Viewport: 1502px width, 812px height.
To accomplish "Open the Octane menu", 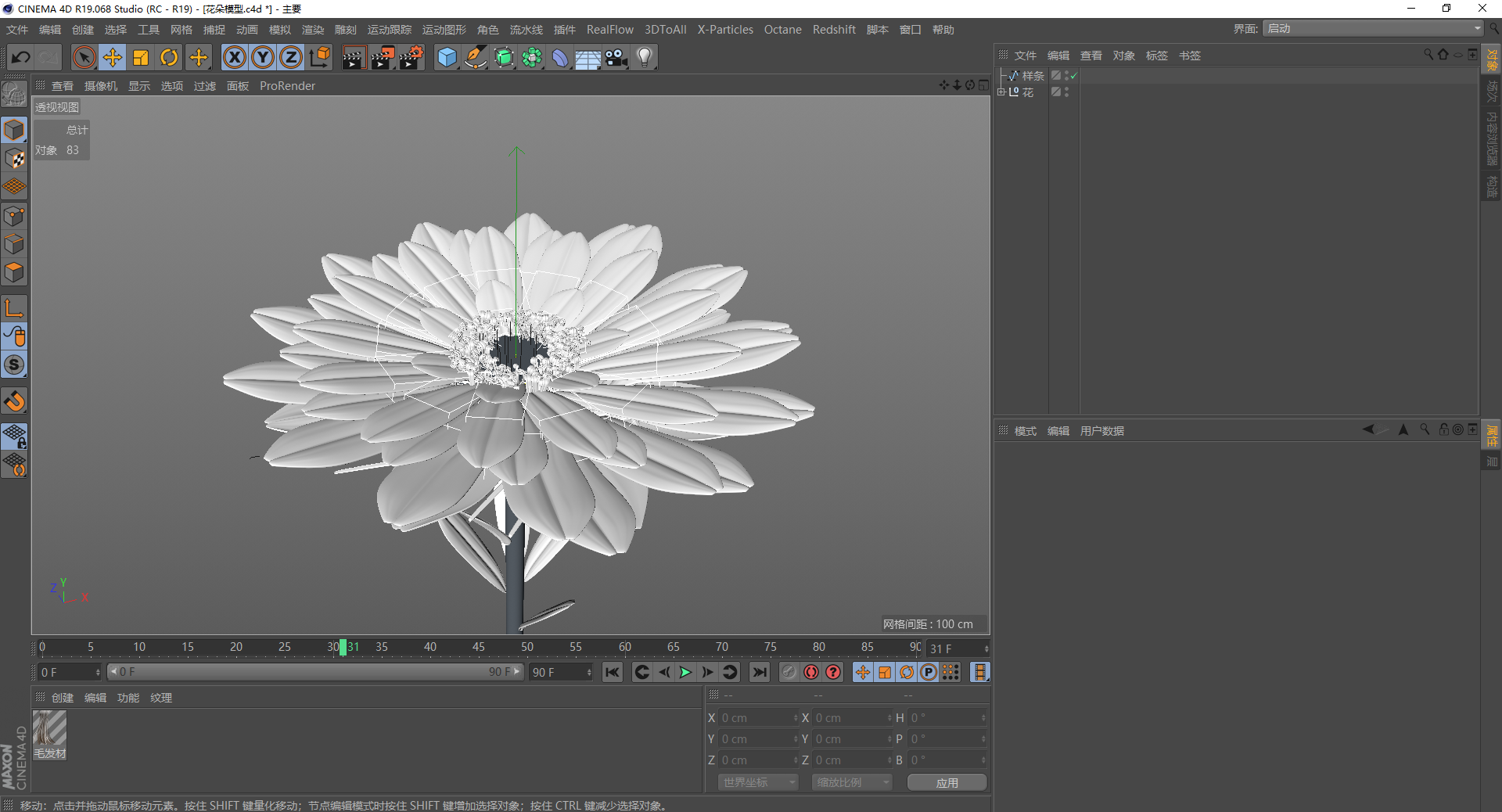I will (782, 30).
